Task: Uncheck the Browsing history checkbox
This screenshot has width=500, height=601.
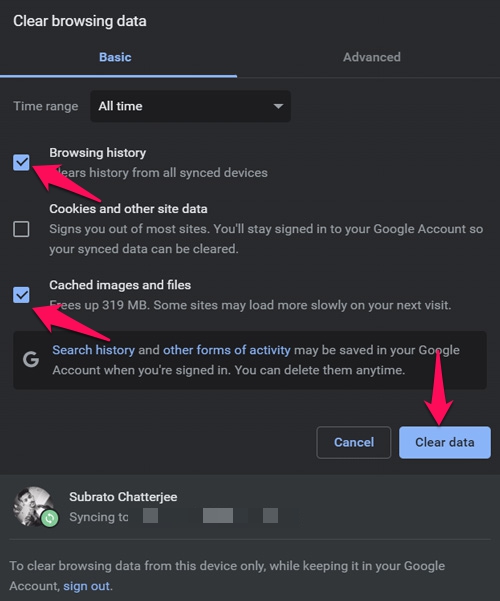Action: 21,163
